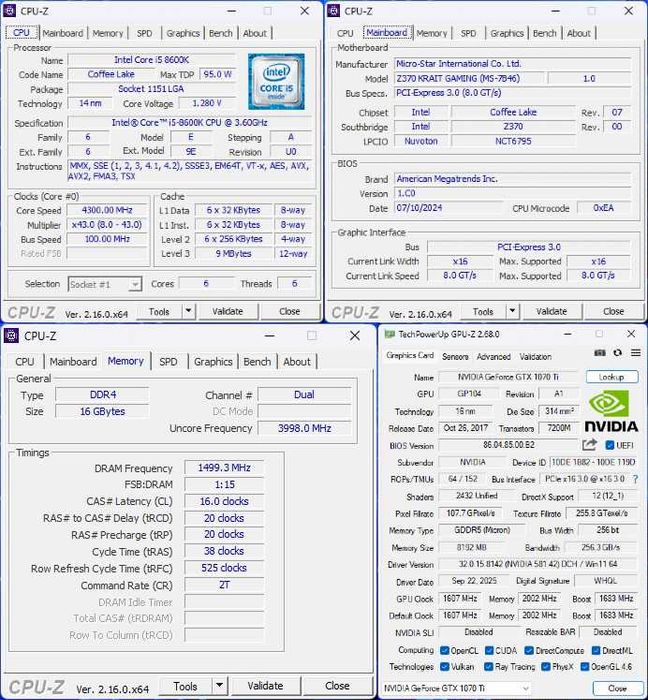Toggle the OpenCL checkbox
The height and width of the screenshot is (700, 648).
pyautogui.click(x=444, y=650)
